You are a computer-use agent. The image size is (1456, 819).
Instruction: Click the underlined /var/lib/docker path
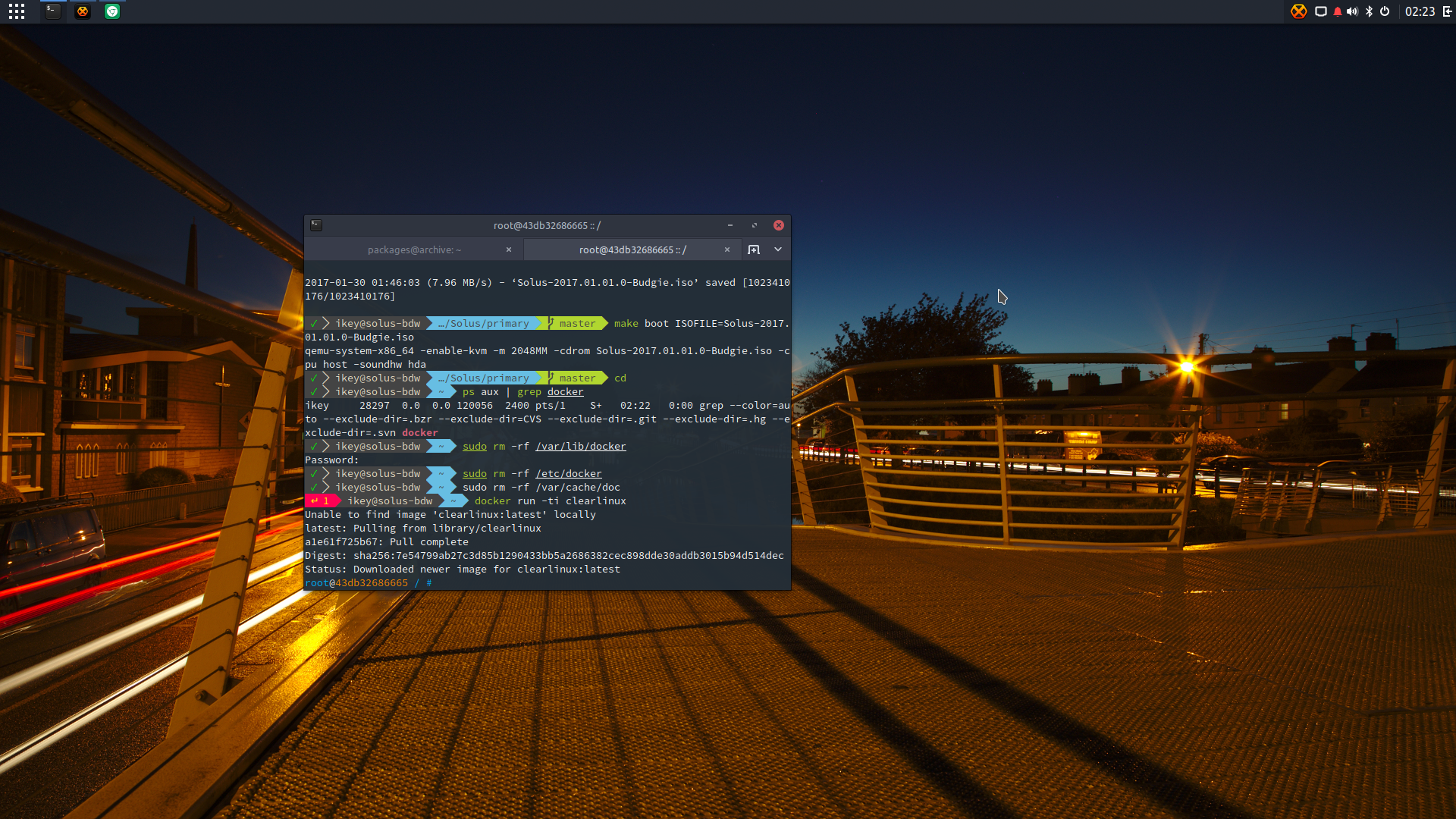[x=581, y=447]
